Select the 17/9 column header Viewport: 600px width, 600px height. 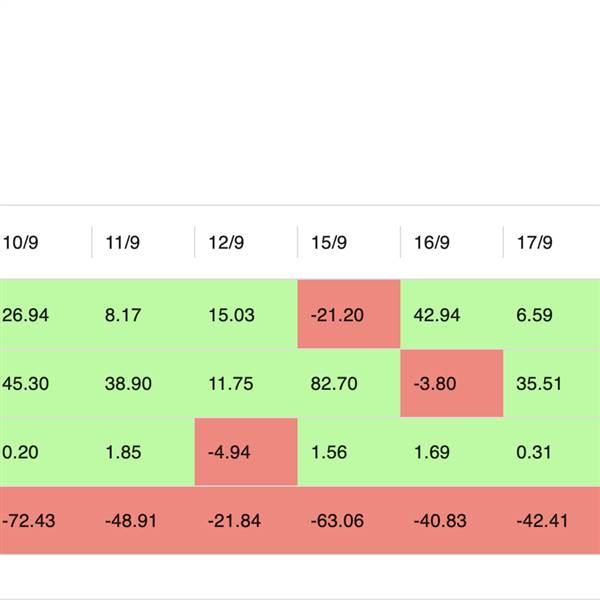pos(534,242)
